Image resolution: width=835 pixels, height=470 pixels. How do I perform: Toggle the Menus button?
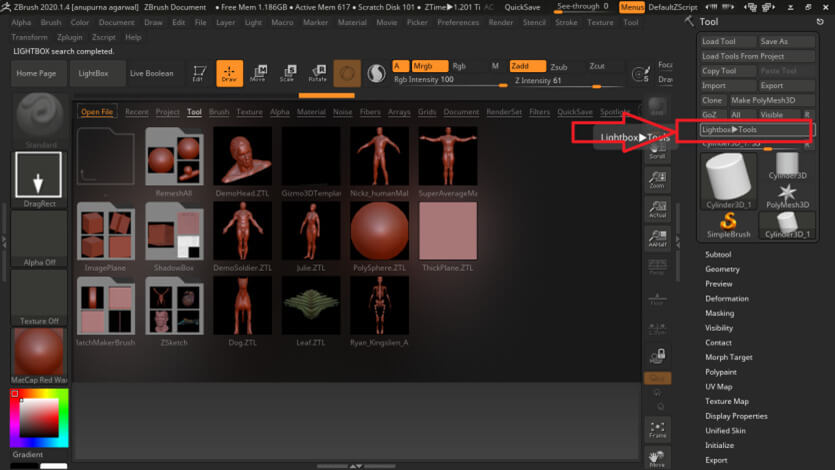coord(632,7)
